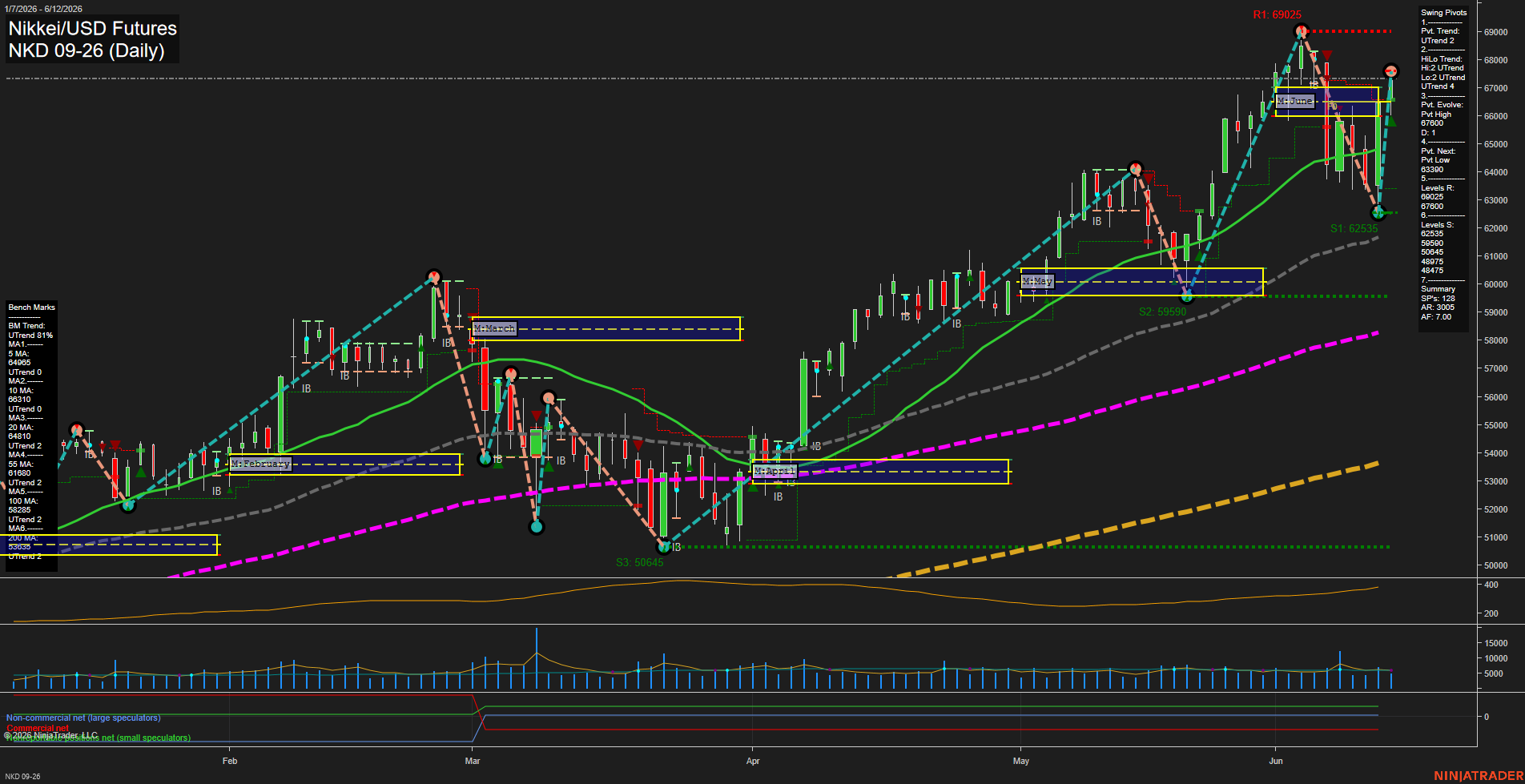Screen dimensions: 1525x784
Task: Click the M:March monthly range label
Action: pyautogui.click(x=494, y=328)
